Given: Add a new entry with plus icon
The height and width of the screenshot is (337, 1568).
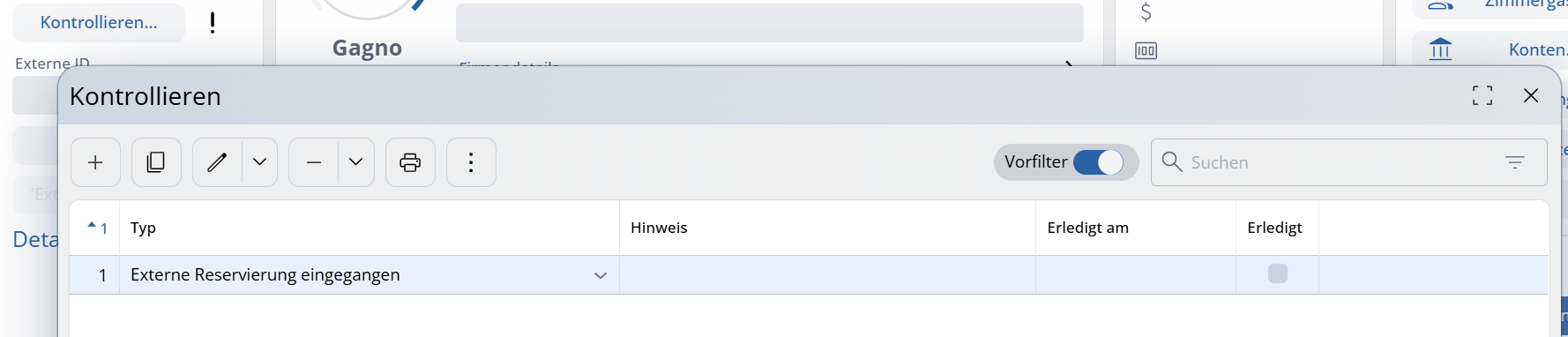Looking at the screenshot, I should pyautogui.click(x=95, y=162).
